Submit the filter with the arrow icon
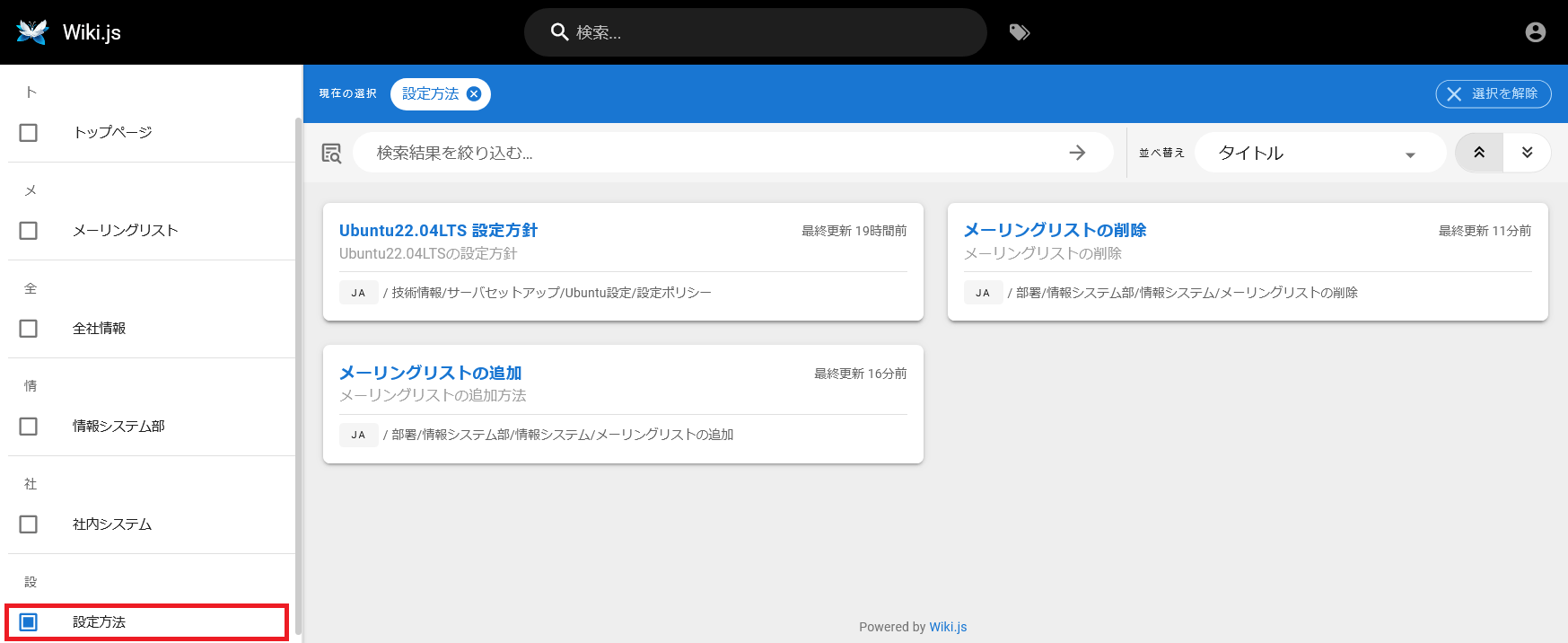Viewport: 1568px width, 643px height. pyautogui.click(x=1077, y=153)
